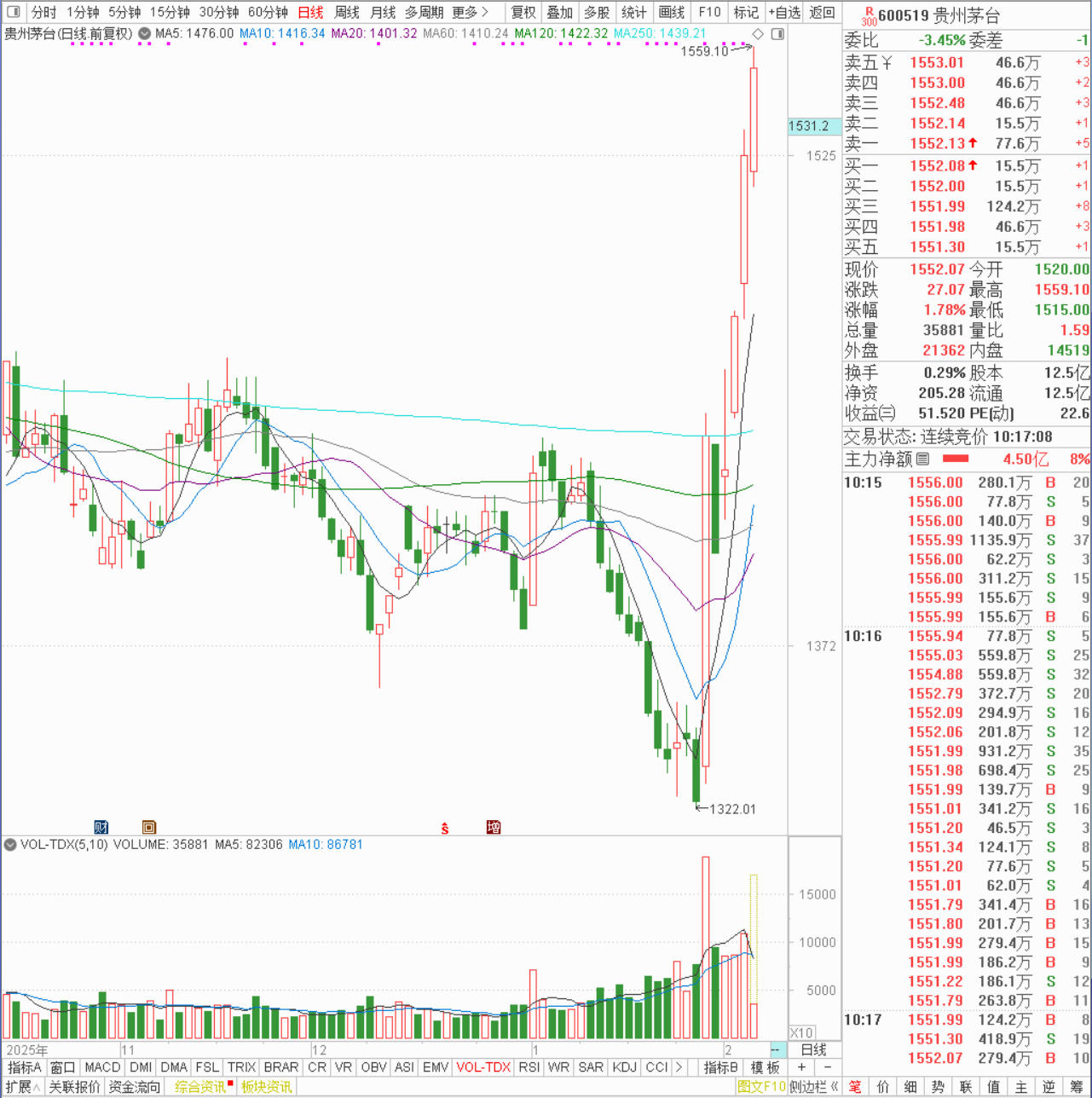Screen dimensions: 1092x1098
Task: Select the 1分钟 period tab
Action: pos(83,12)
